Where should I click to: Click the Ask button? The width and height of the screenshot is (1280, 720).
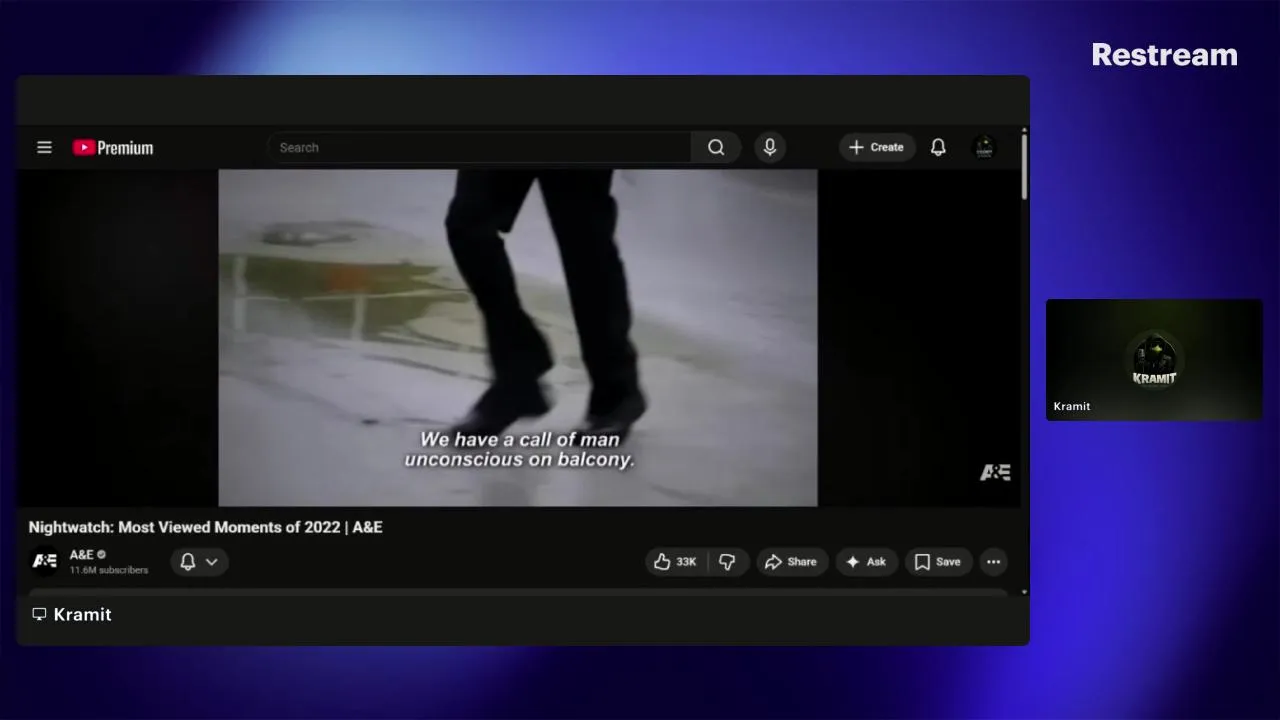point(866,562)
